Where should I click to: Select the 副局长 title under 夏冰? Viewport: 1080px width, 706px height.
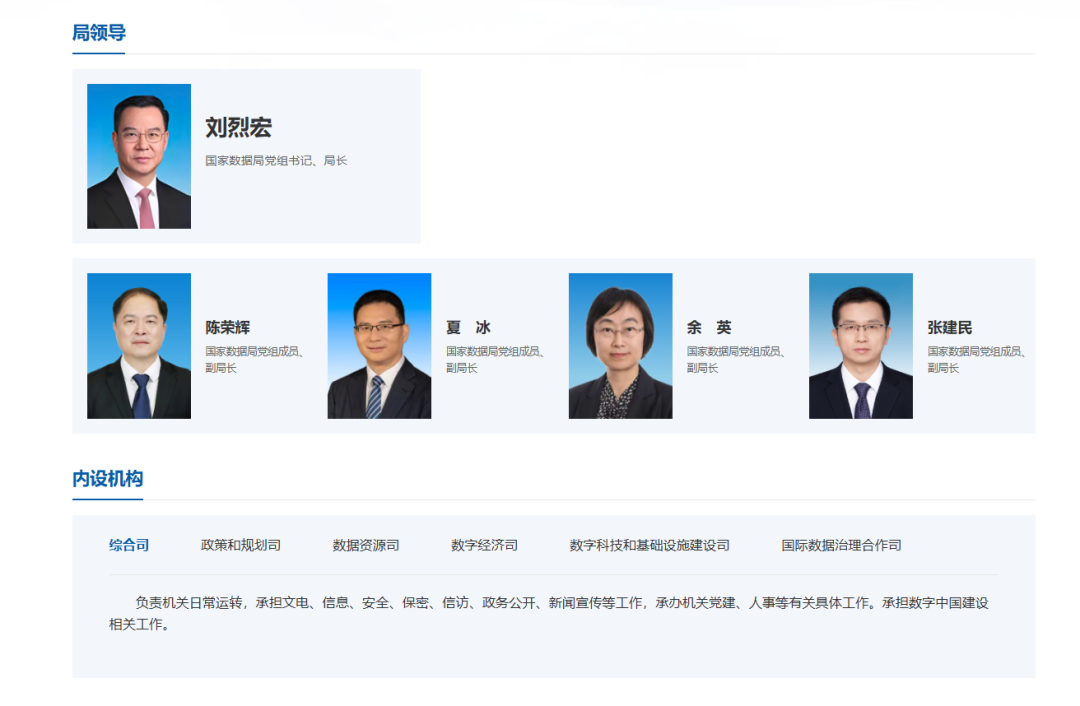pyautogui.click(x=462, y=368)
